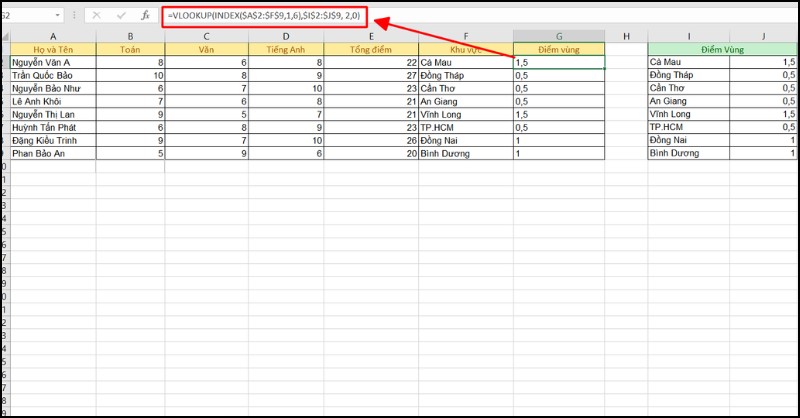Click the Cancel X icon in formula bar
This screenshot has width=800, height=418.
(x=95, y=17)
